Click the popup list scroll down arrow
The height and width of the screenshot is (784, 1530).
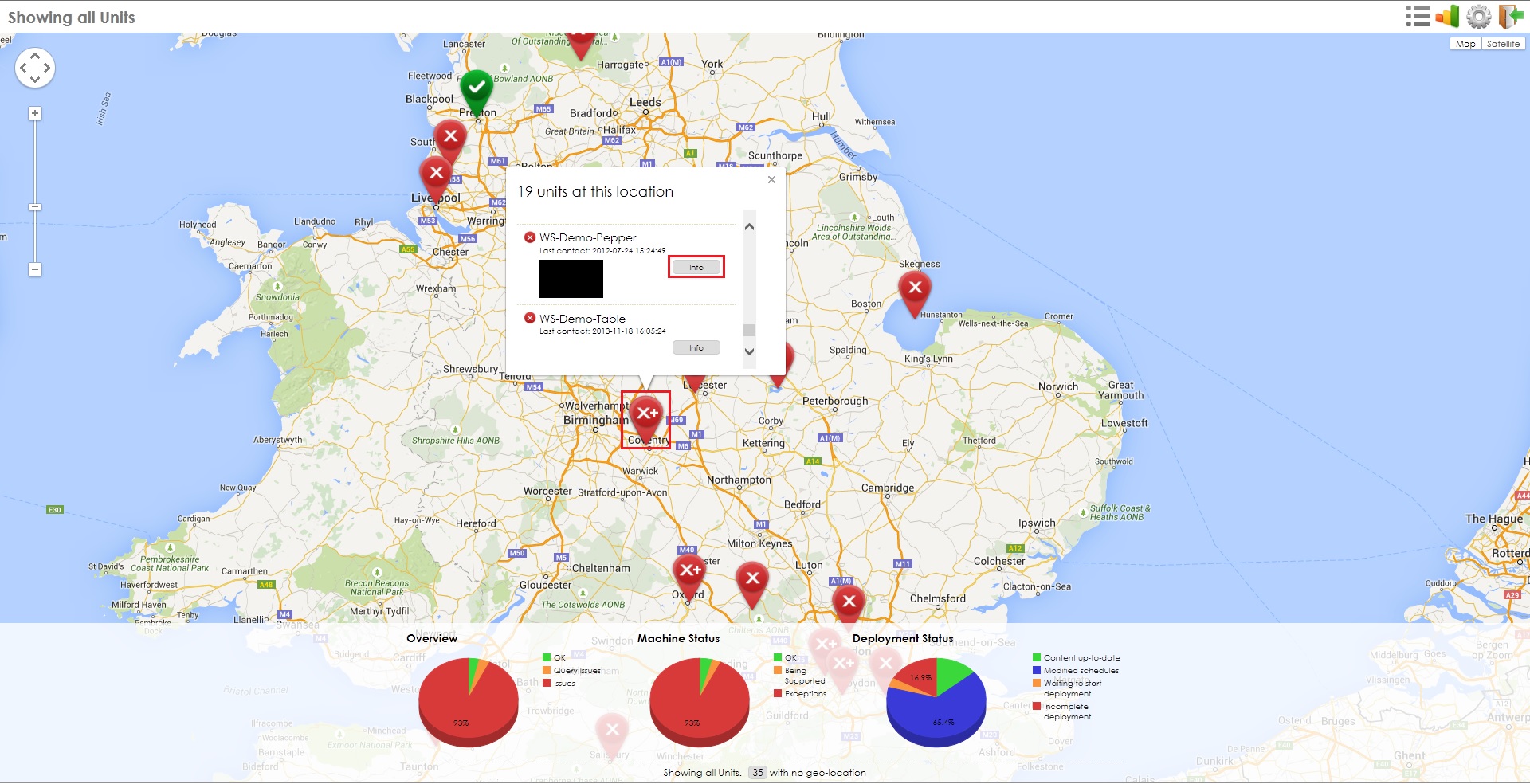(x=749, y=351)
